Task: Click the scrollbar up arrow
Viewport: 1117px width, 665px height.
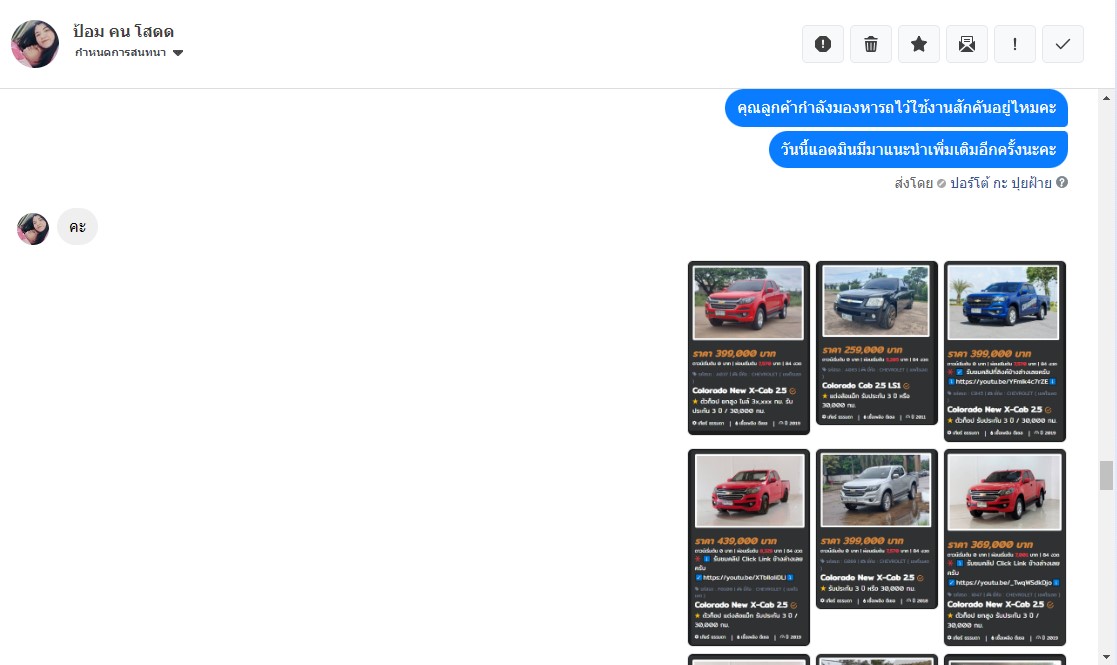Action: [x=1106, y=98]
